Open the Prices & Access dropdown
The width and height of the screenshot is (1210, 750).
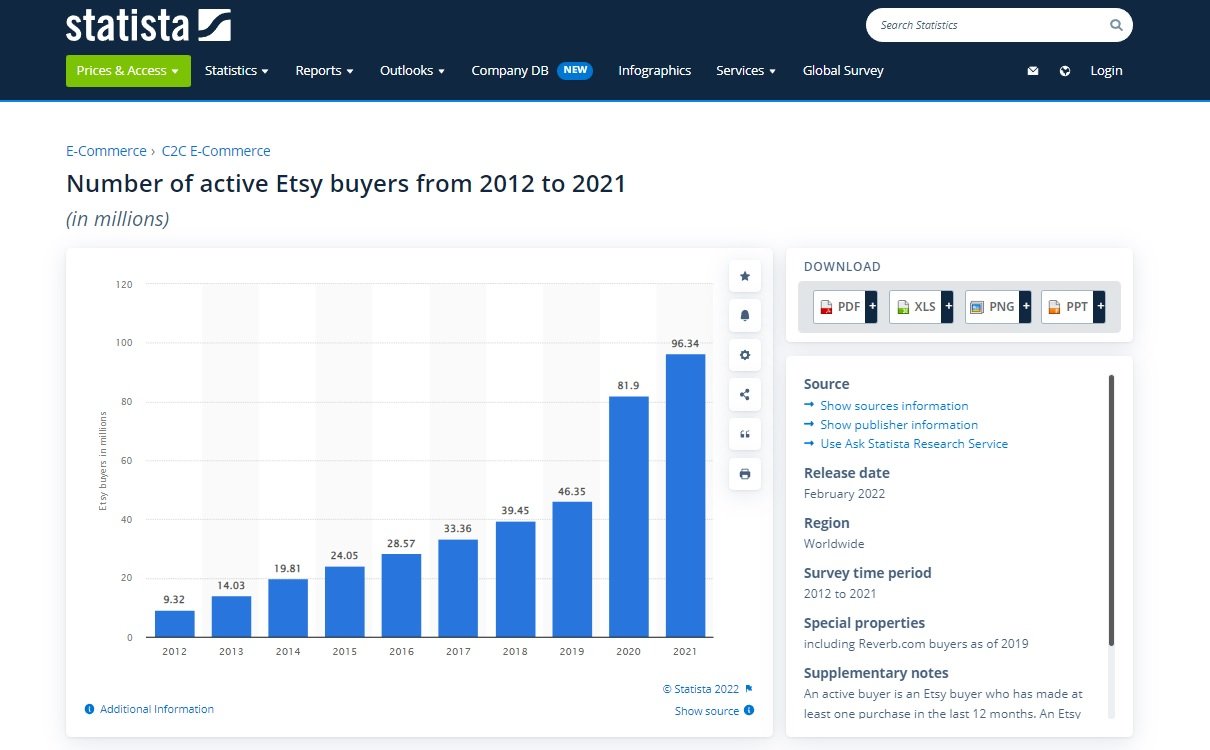pyautogui.click(x=128, y=71)
